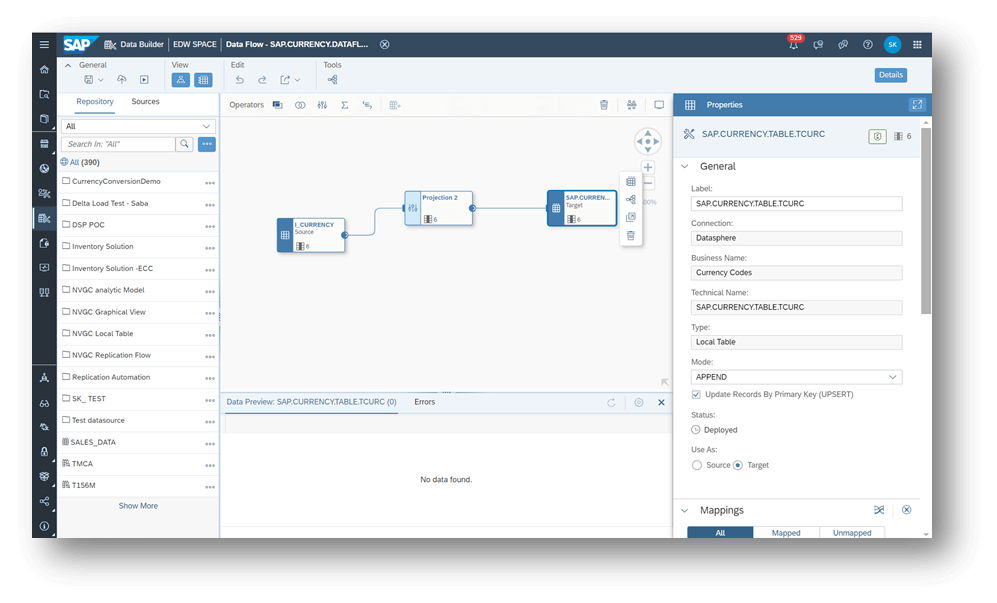997x603 pixels.
Task: Click Show More in repository list
Action: (138, 506)
